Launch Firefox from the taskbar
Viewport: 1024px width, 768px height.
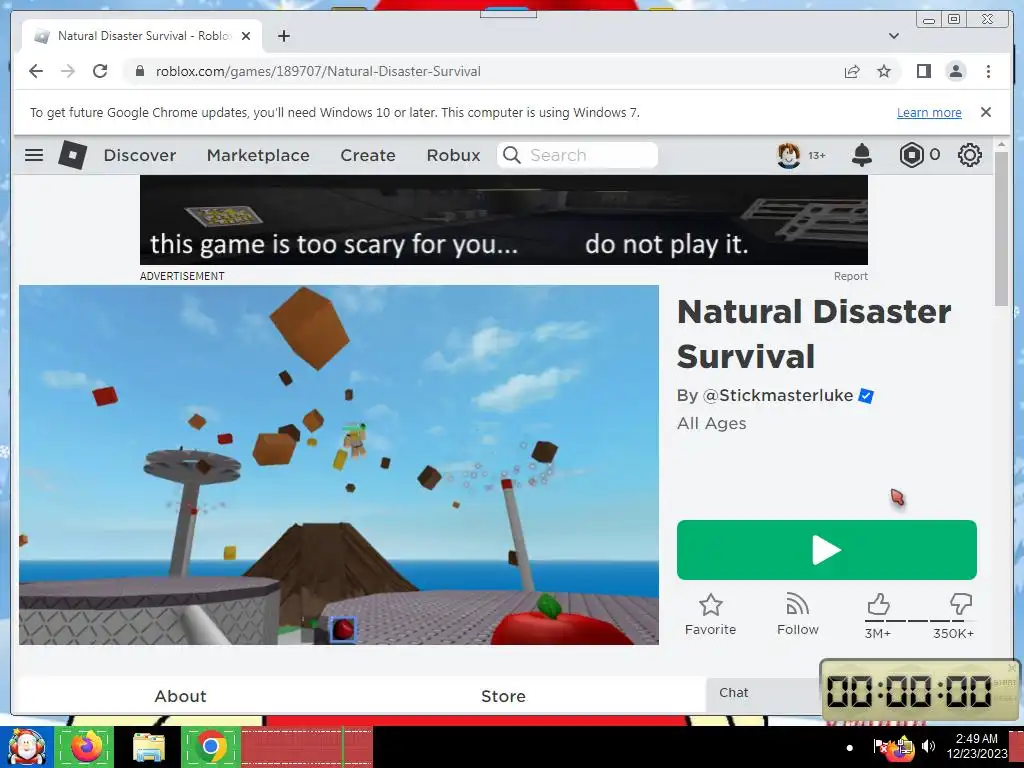coord(86,746)
